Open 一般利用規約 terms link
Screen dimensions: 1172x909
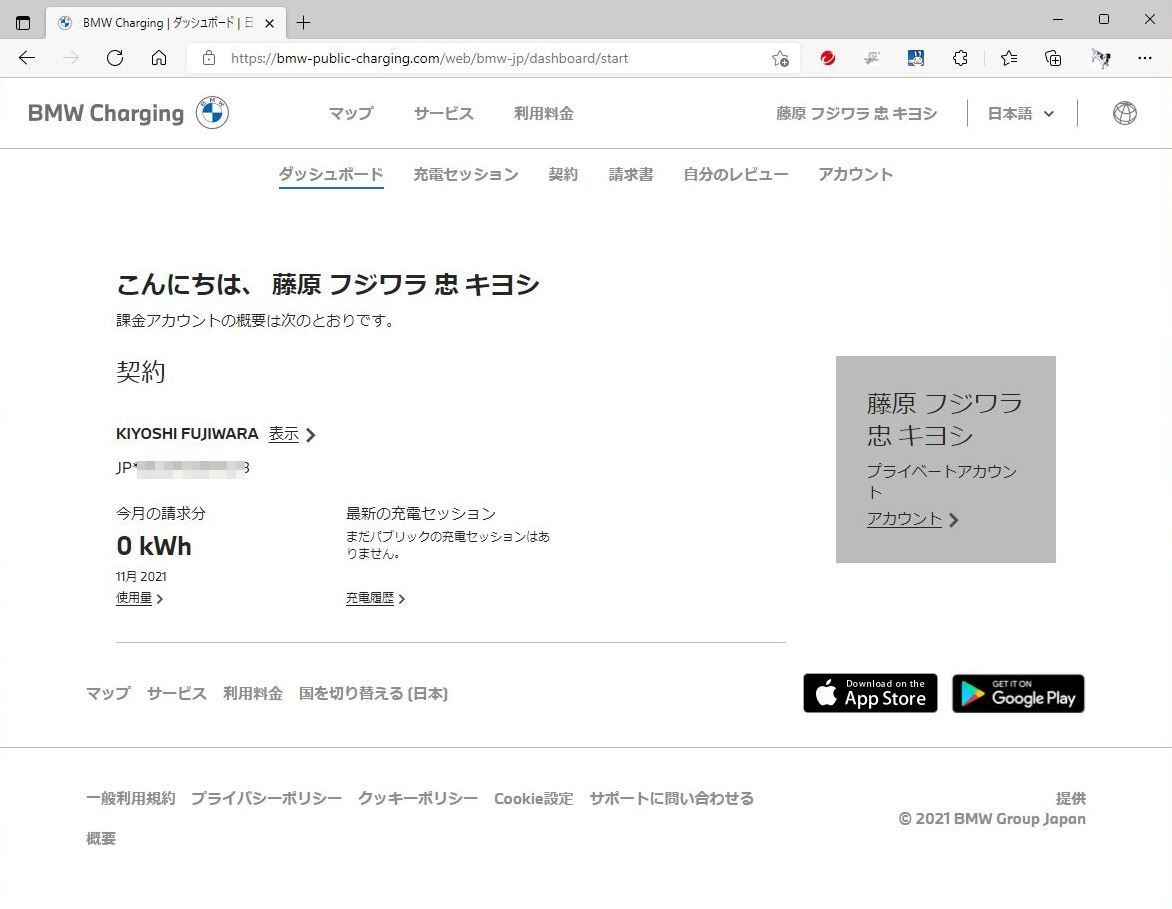131,798
